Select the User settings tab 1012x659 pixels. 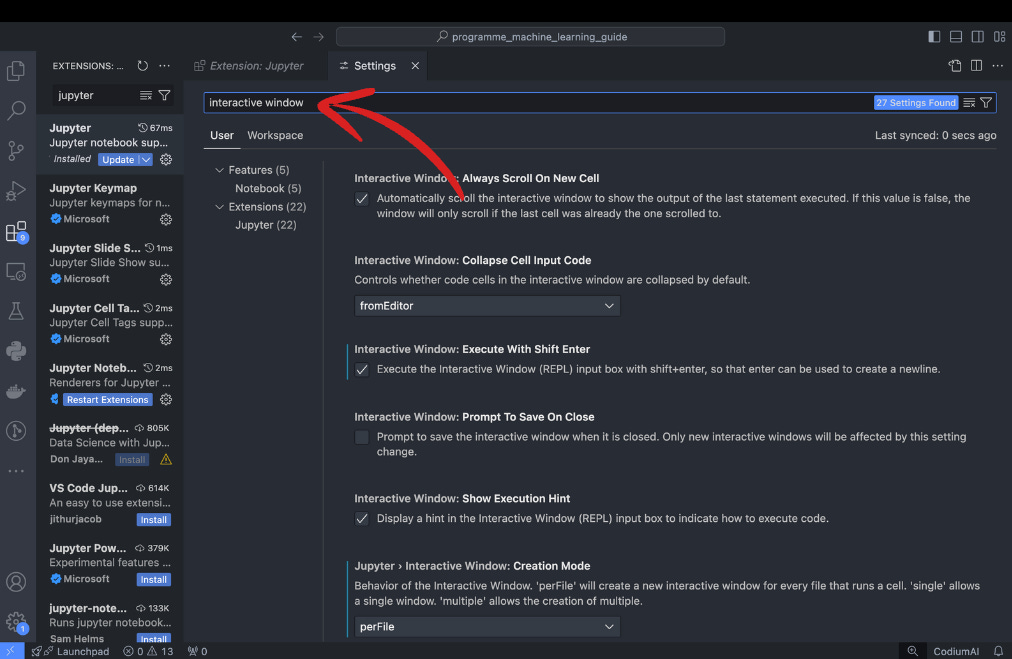[221, 136]
